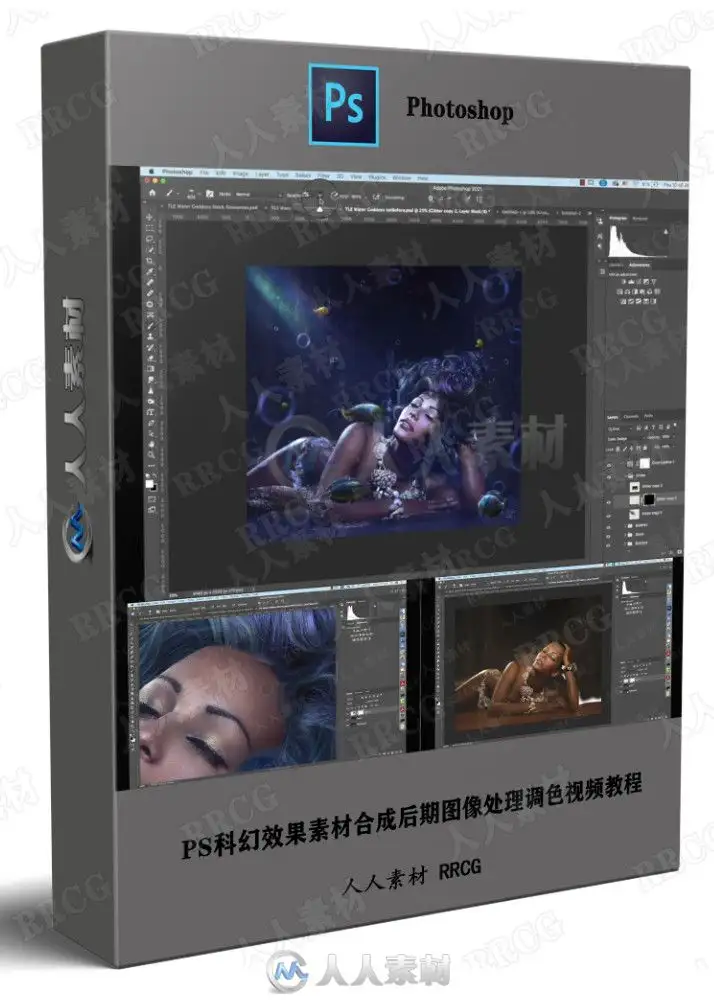The image size is (714, 1003).
Task: Open the TLE Water Goddess Stock Resources.psd tab
Action: [x=212, y=207]
